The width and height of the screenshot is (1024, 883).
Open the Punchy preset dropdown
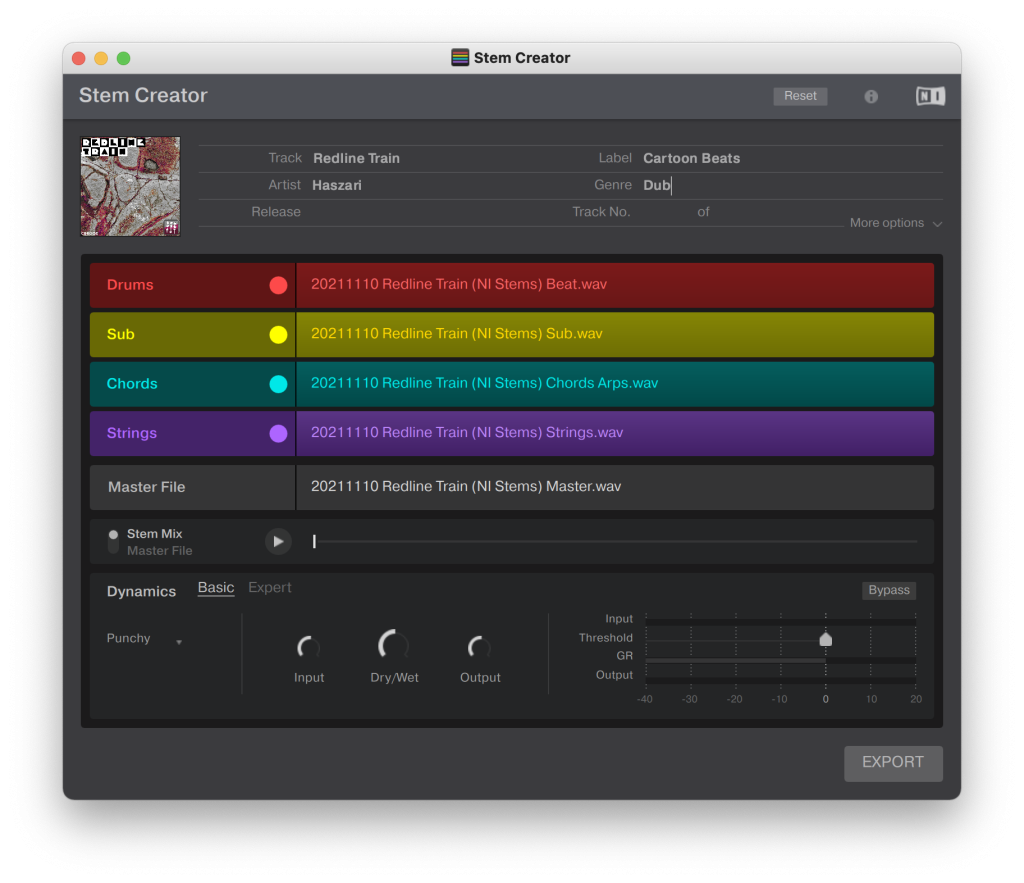point(144,639)
